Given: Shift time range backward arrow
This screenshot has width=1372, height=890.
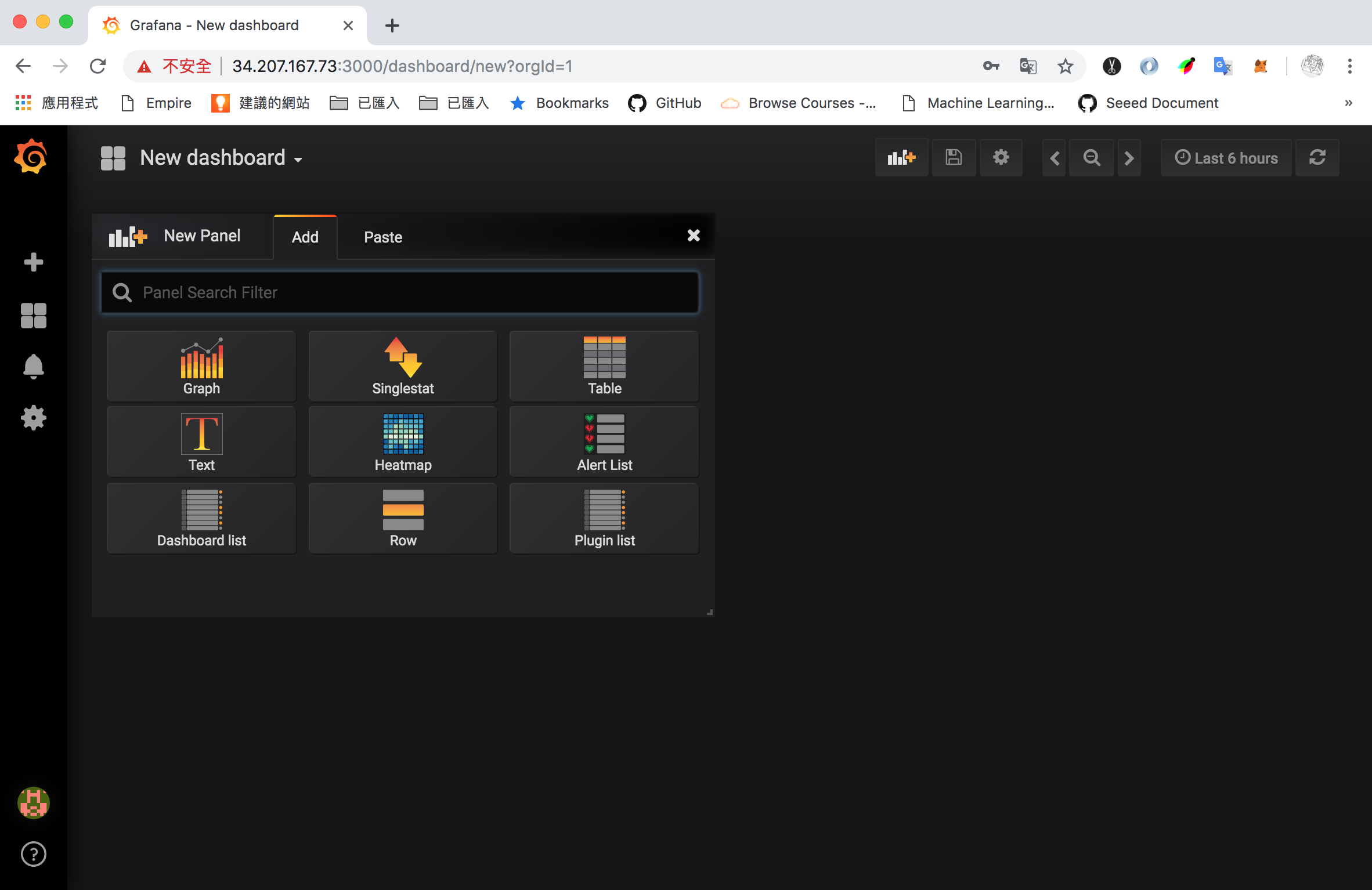Looking at the screenshot, I should click(x=1055, y=158).
